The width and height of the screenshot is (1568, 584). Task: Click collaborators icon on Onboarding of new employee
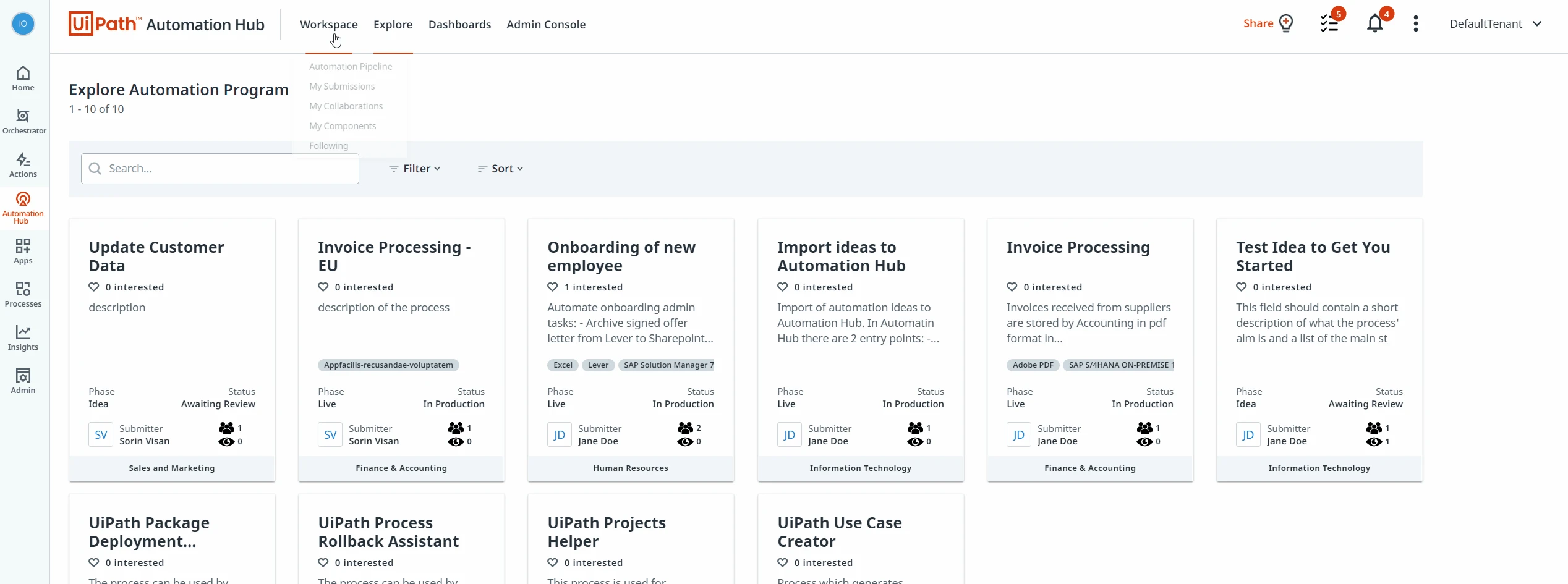tap(685, 428)
